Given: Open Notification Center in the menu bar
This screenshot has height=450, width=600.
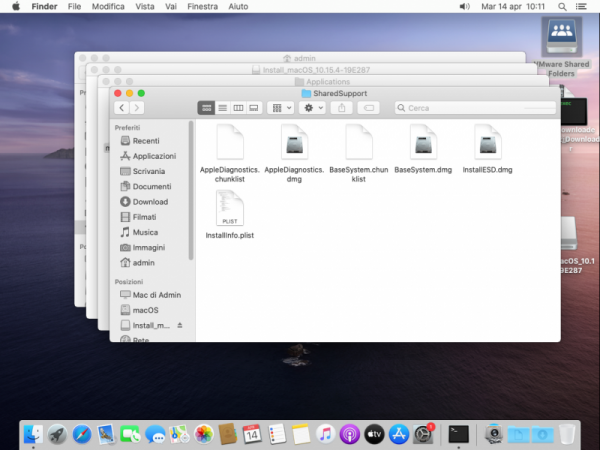Looking at the screenshot, I should pyautogui.click(x=581, y=7).
